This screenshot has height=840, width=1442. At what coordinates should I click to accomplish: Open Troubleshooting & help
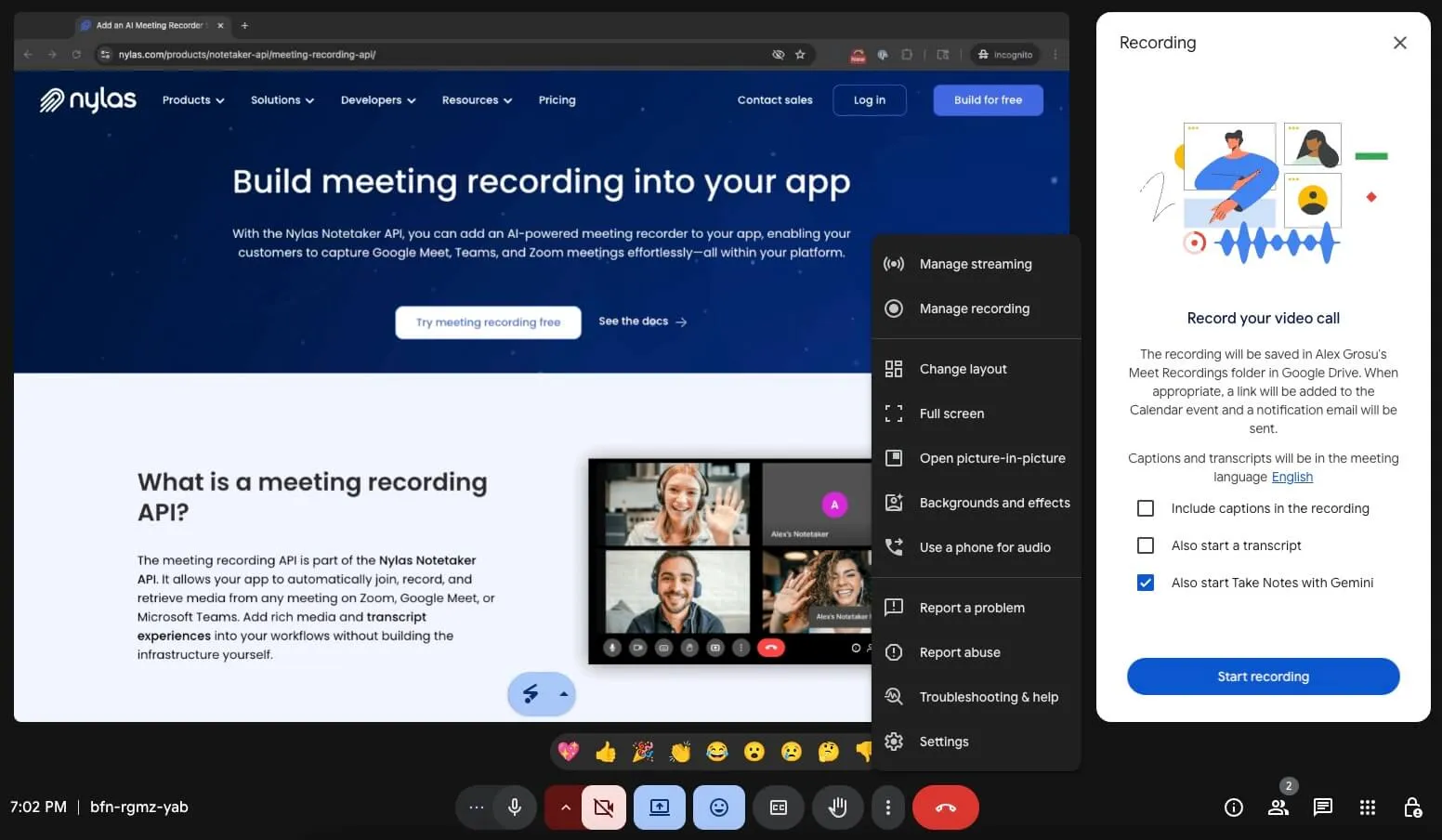(x=976, y=697)
